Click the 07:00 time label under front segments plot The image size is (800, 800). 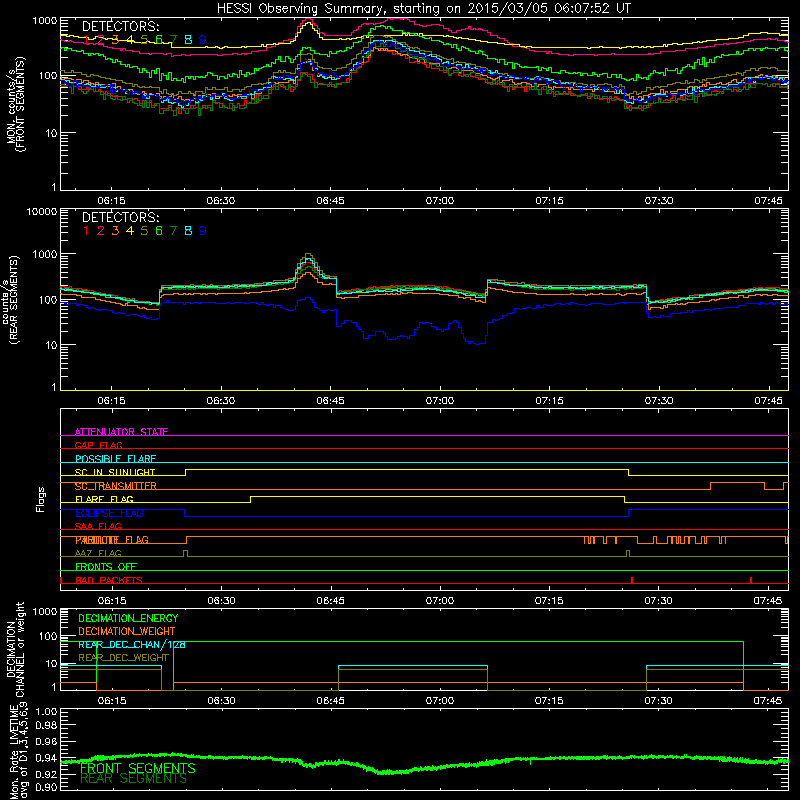[x=440, y=201]
